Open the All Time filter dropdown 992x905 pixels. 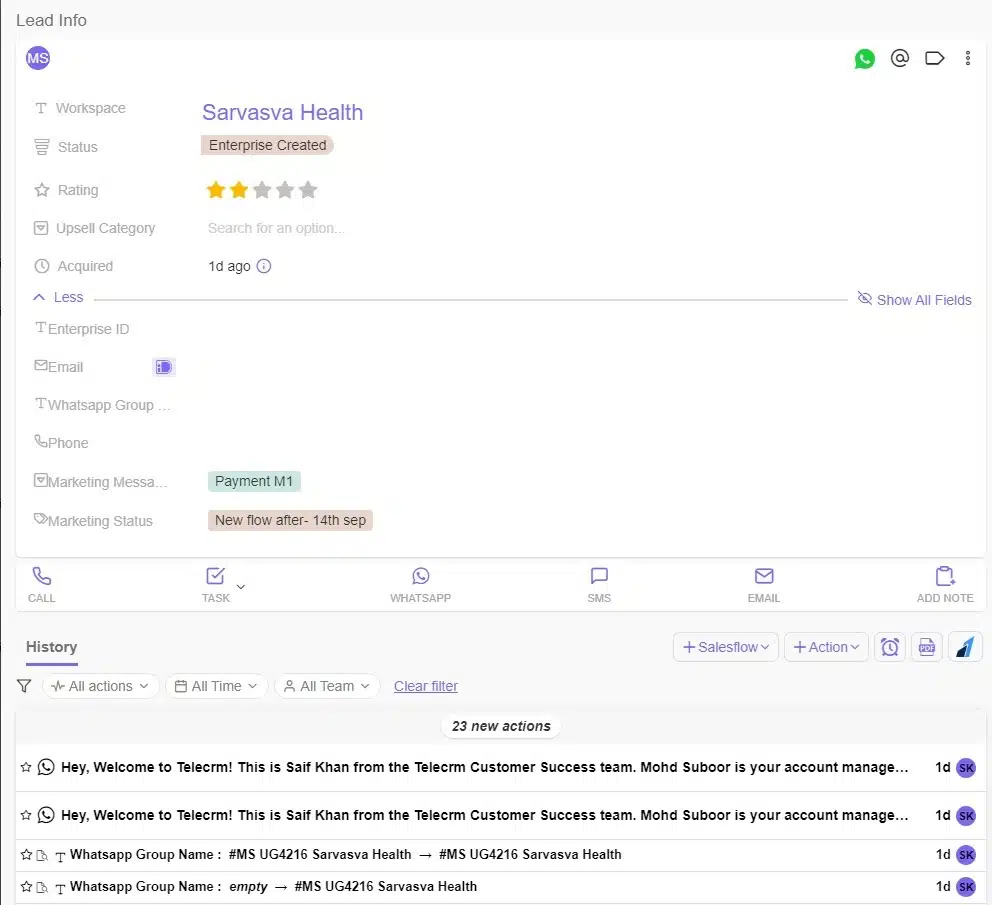click(x=216, y=686)
